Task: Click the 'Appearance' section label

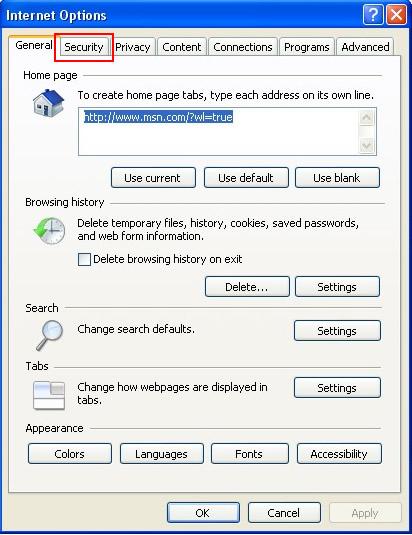Action: 55,428
